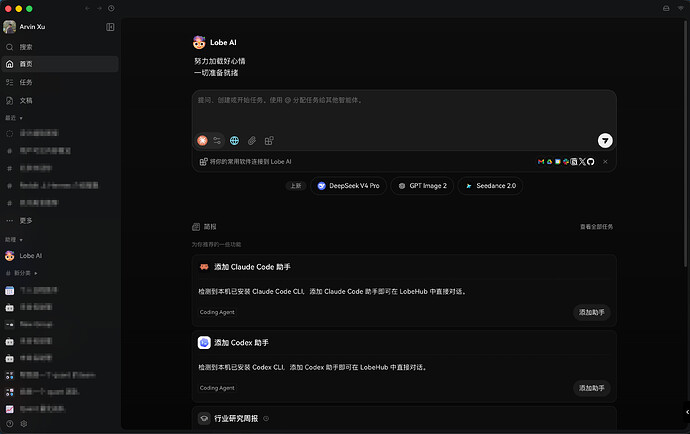Click the top-right inbox tray icon

666,8
